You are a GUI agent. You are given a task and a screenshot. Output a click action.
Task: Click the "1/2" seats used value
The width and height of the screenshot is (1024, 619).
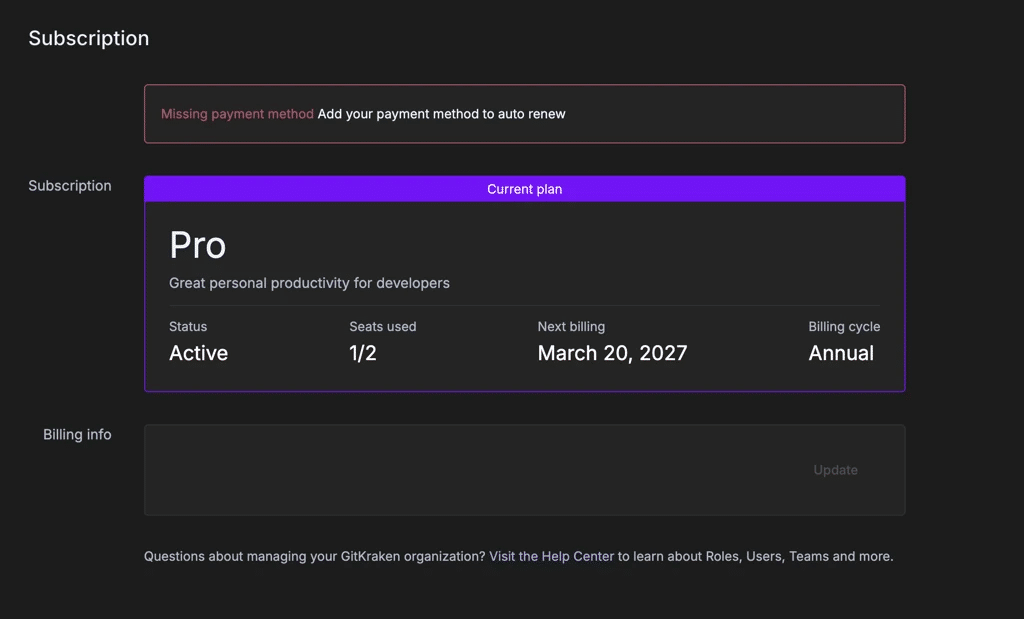(x=363, y=352)
